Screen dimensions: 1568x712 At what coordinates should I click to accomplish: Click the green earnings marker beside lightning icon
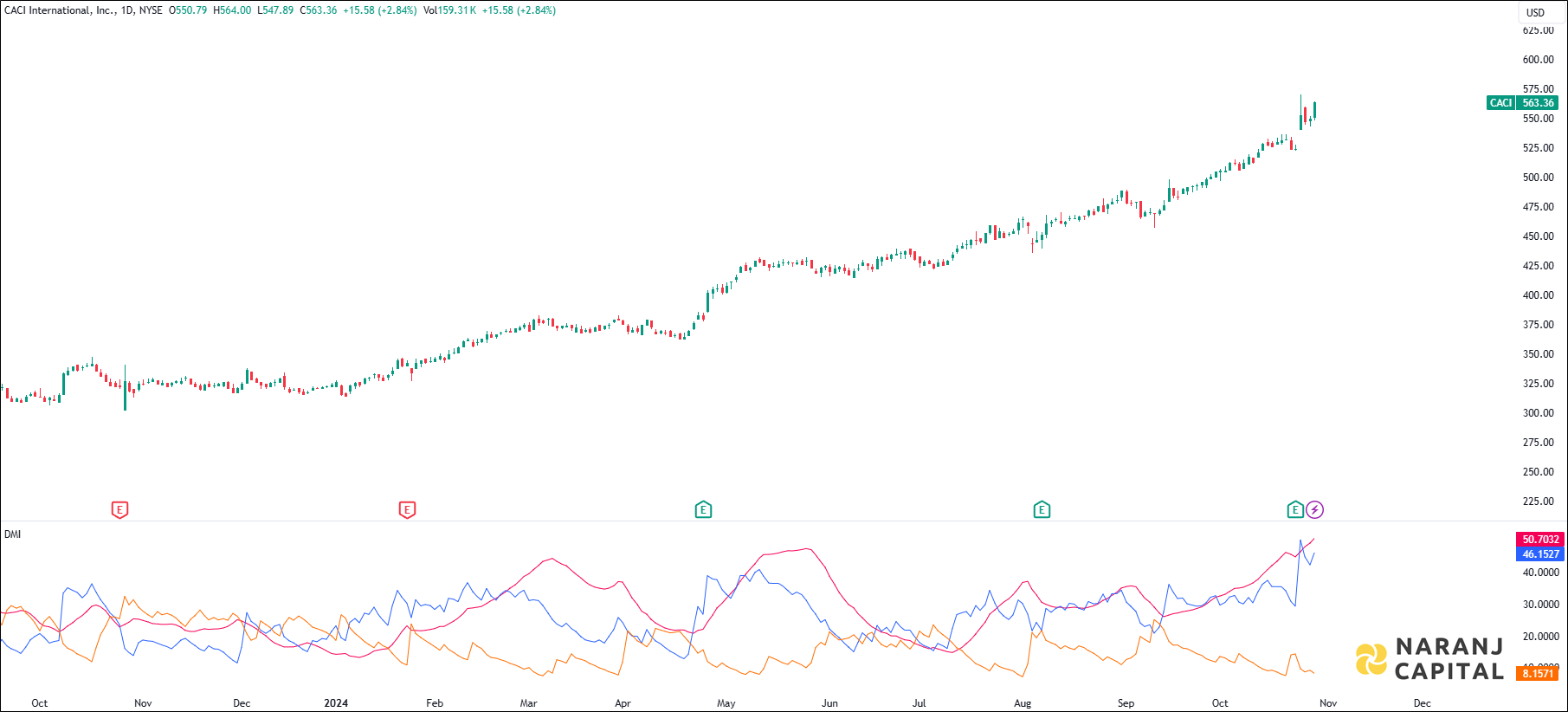pyautogui.click(x=1295, y=510)
